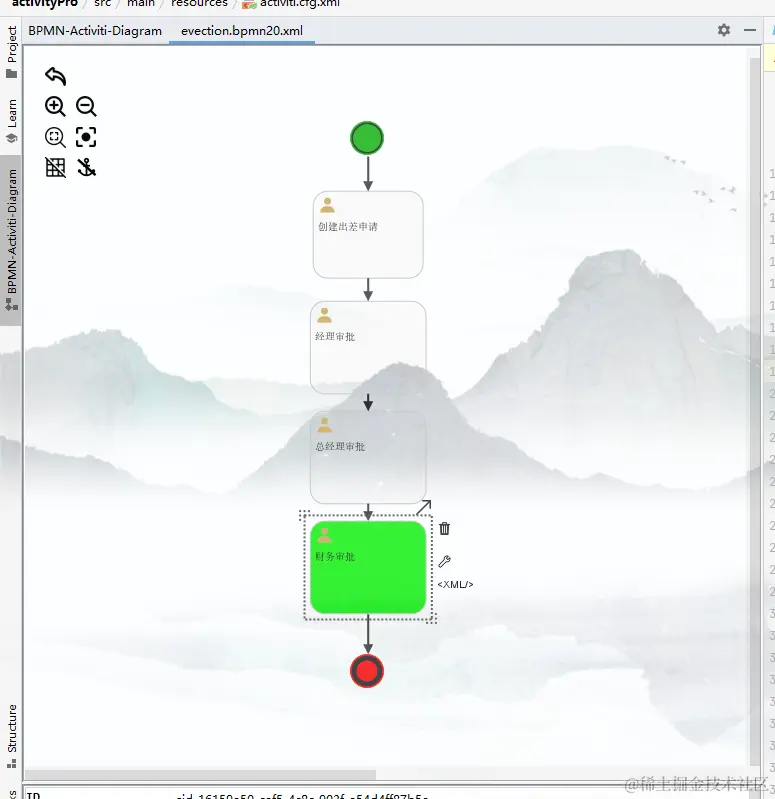The height and width of the screenshot is (799, 775).
Task: Click the ID property field value
Action: click(x=302, y=795)
